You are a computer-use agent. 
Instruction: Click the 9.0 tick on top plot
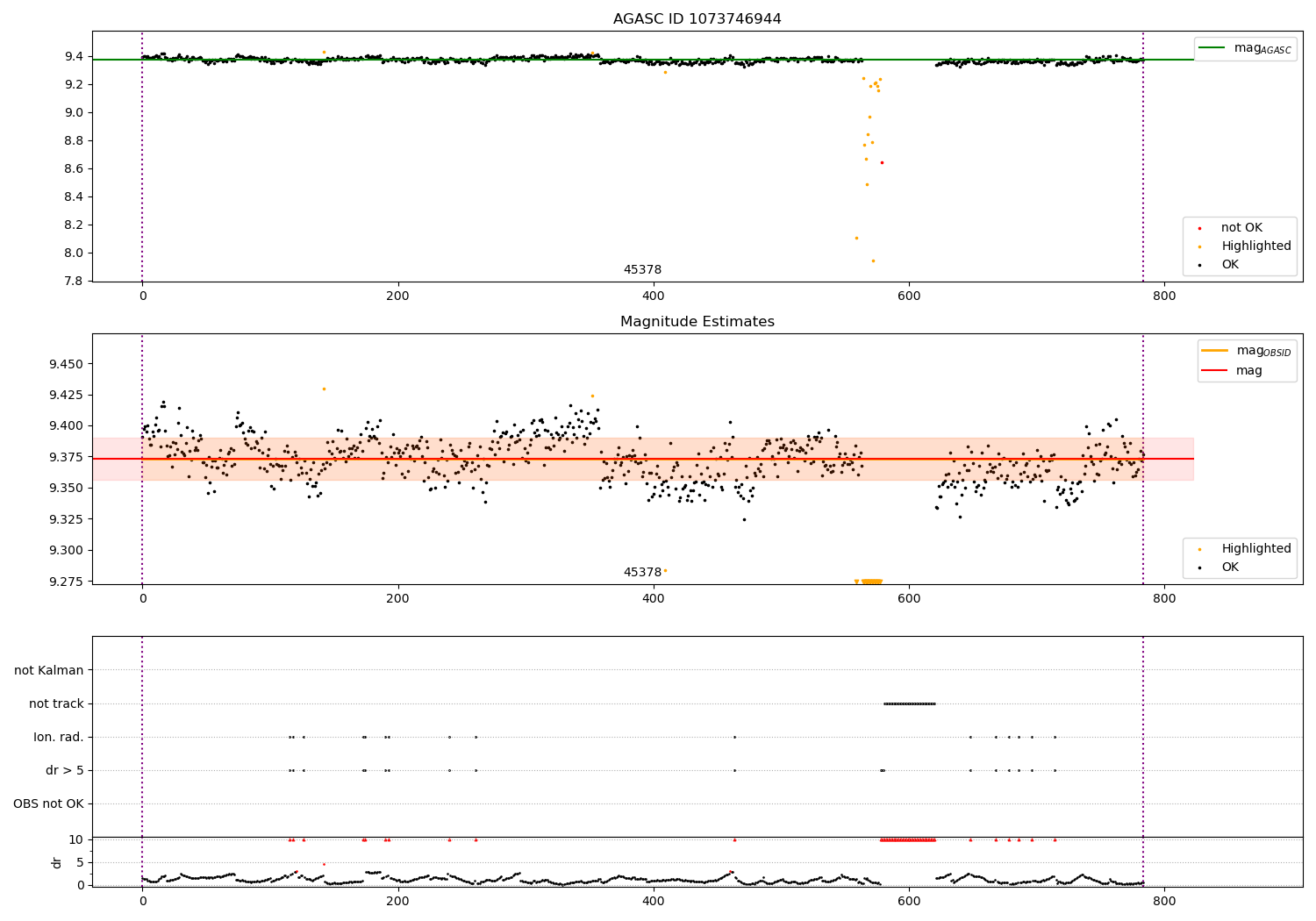(x=74, y=113)
